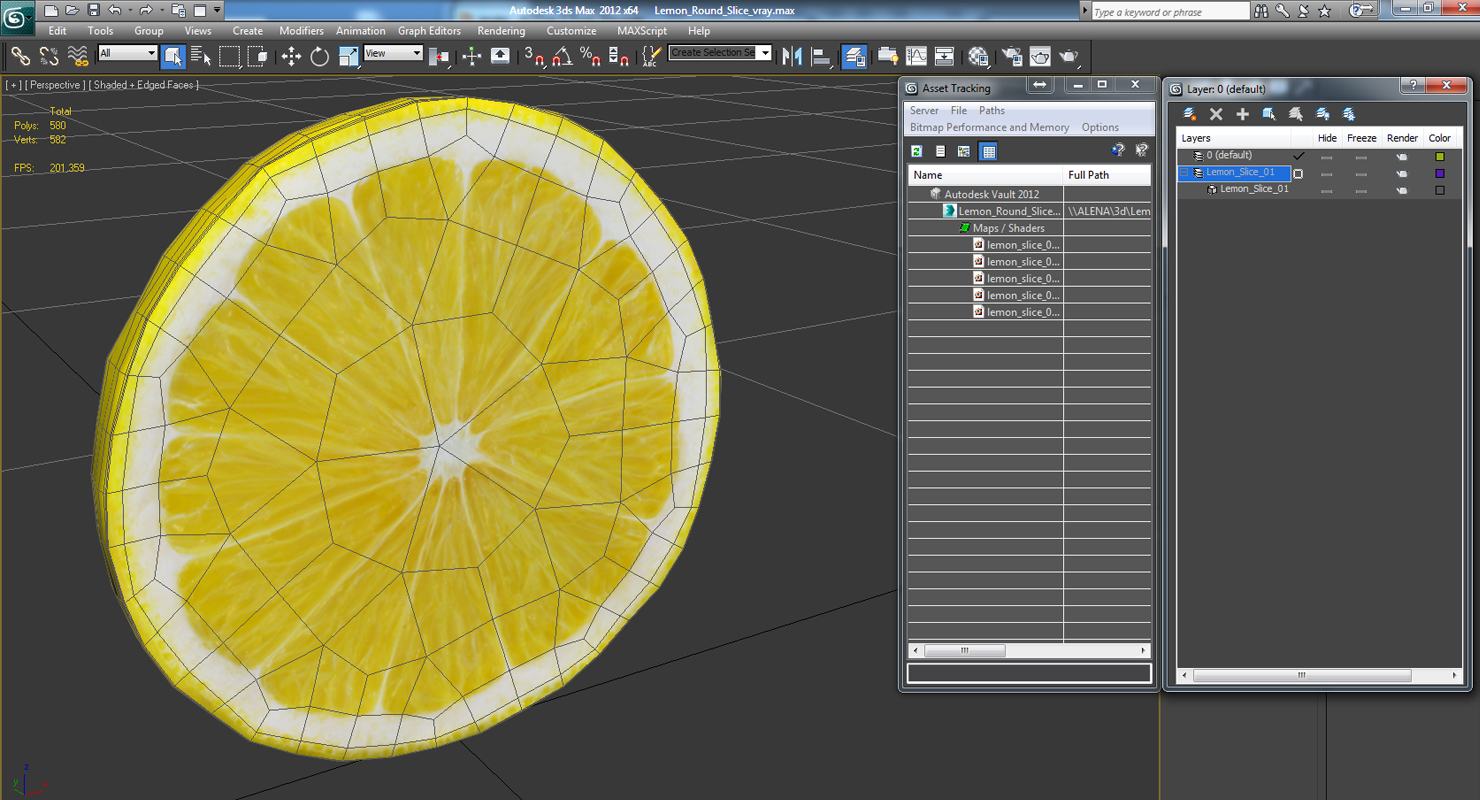Open the Select by Name list icon
The image size is (1480, 800).
(x=201, y=57)
